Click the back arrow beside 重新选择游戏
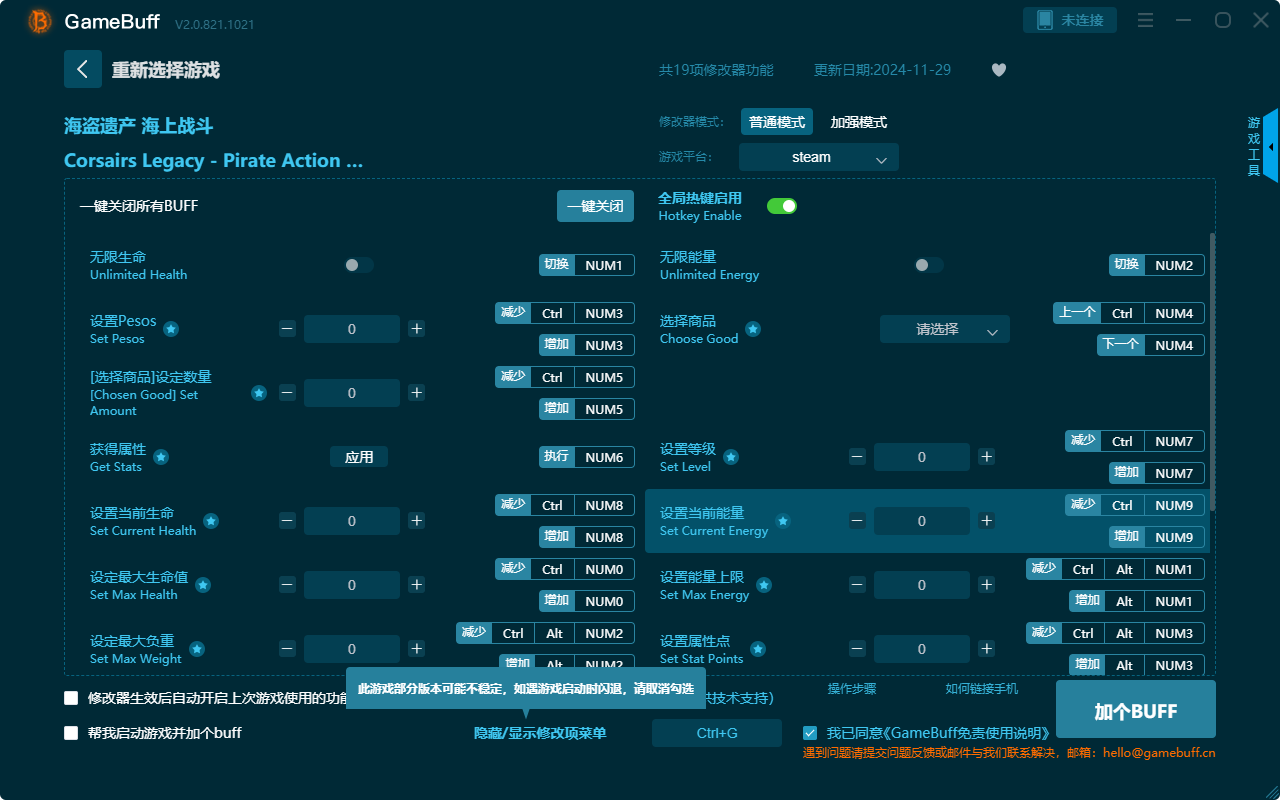 (83, 69)
